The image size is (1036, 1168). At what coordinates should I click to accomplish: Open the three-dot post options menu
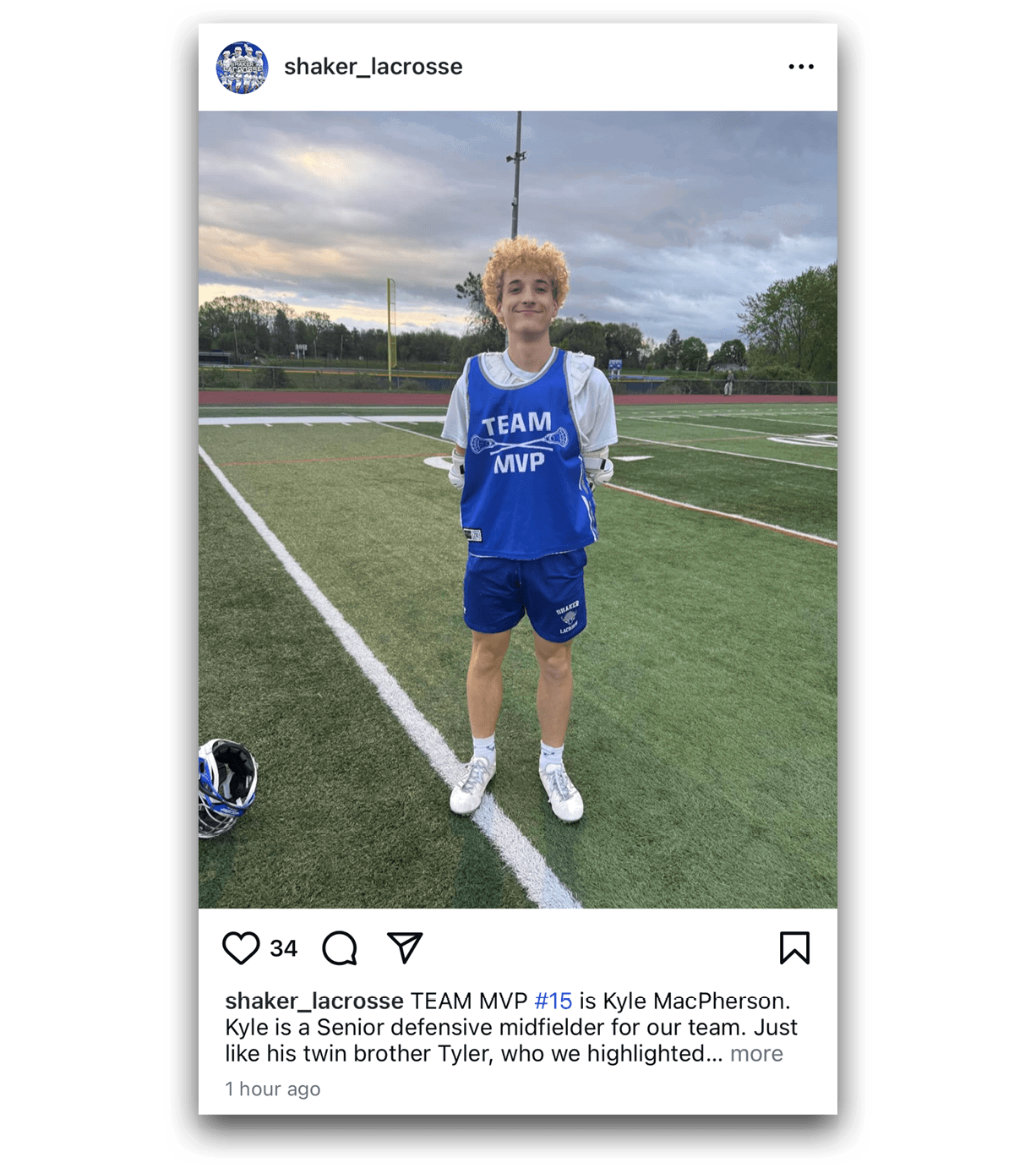(801, 67)
